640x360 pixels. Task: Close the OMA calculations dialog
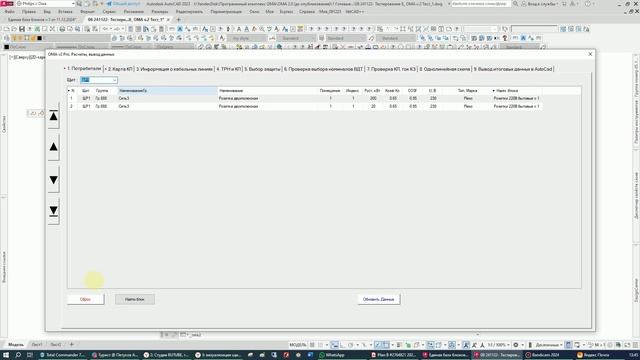coord(590,54)
